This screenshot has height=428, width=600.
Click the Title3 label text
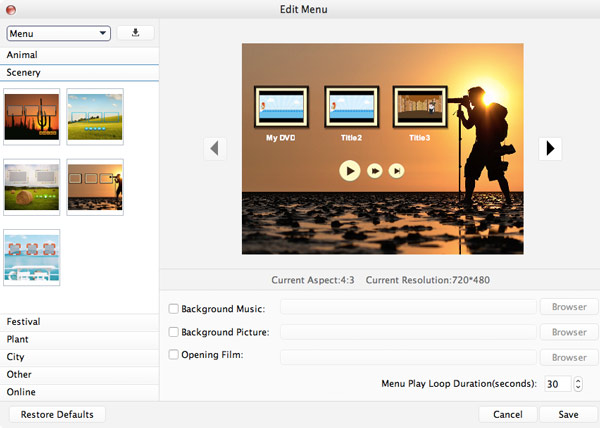(x=419, y=138)
